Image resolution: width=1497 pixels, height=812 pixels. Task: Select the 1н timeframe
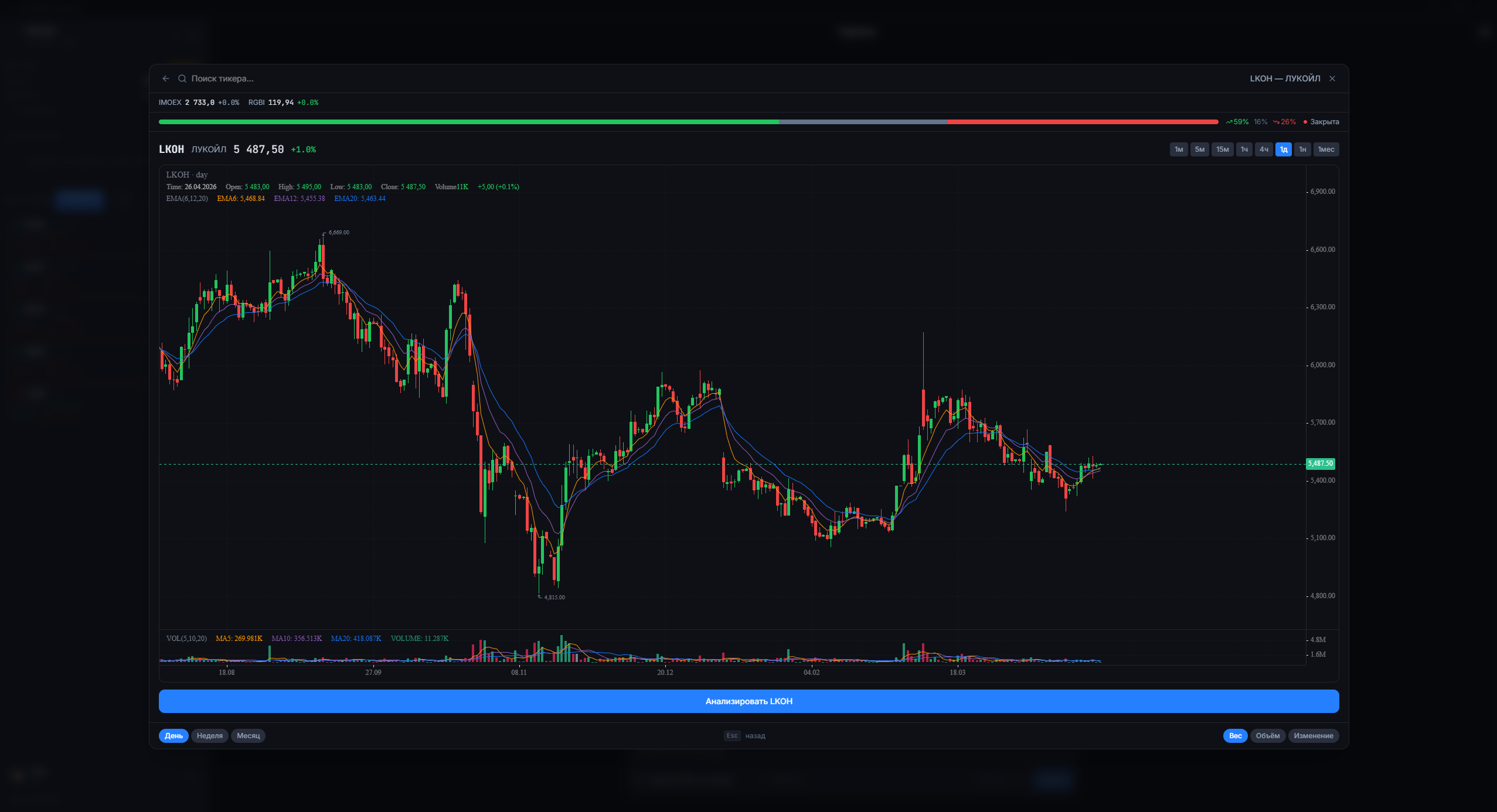tap(1302, 149)
